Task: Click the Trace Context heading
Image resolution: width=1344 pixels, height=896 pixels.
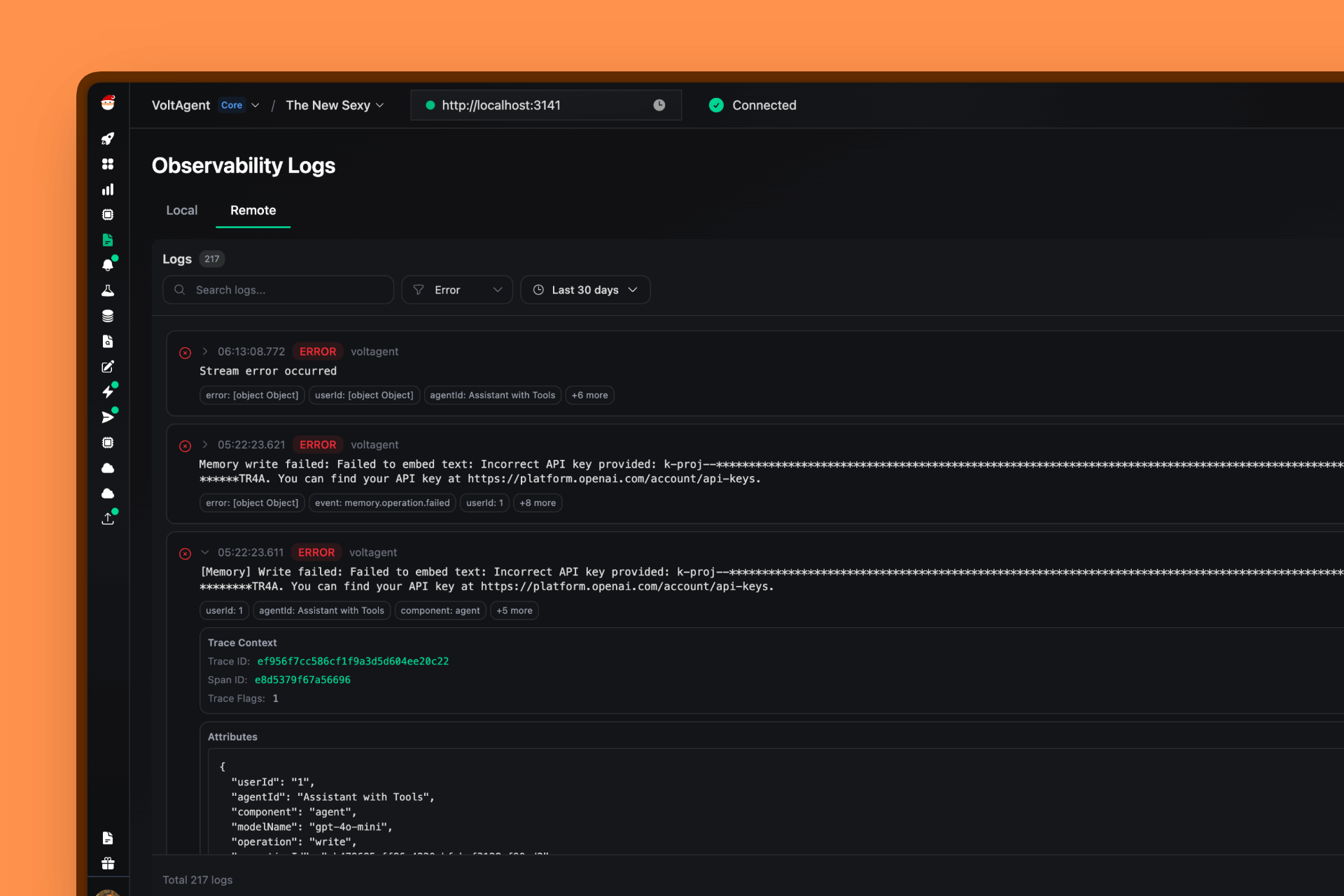Action: point(242,643)
